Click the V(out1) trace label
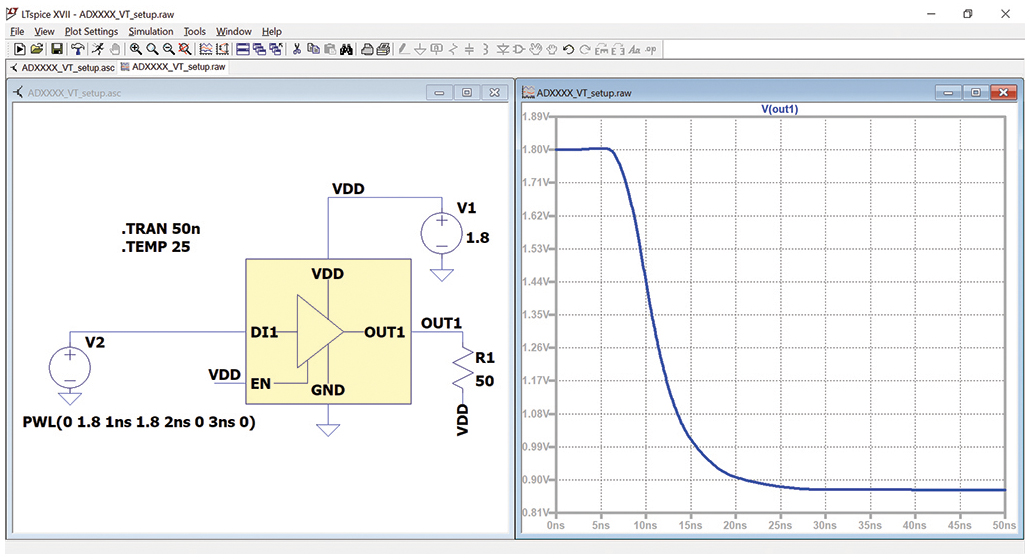 click(x=779, y=109)
